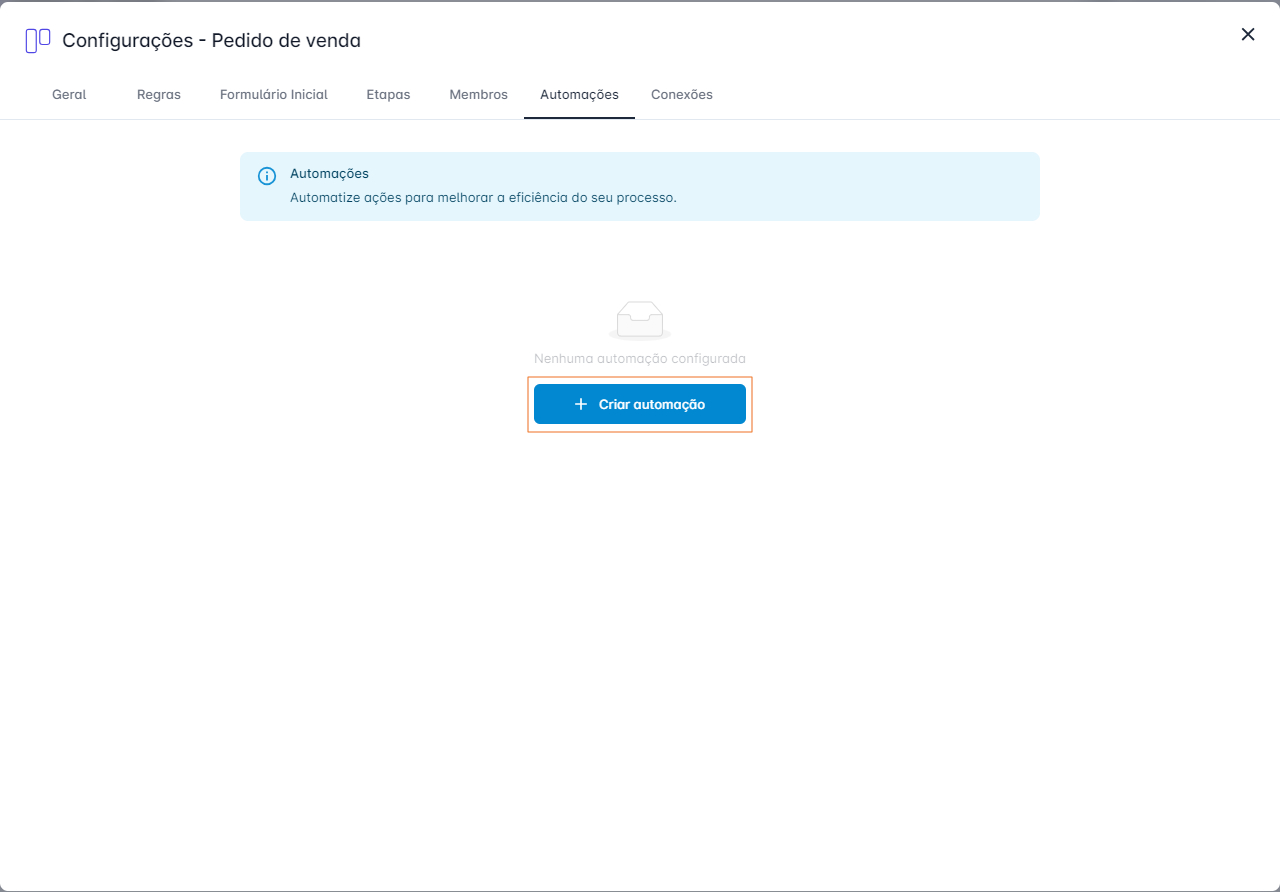
Task: Open the Formulário Inicial tab
Action: [274, 95]
